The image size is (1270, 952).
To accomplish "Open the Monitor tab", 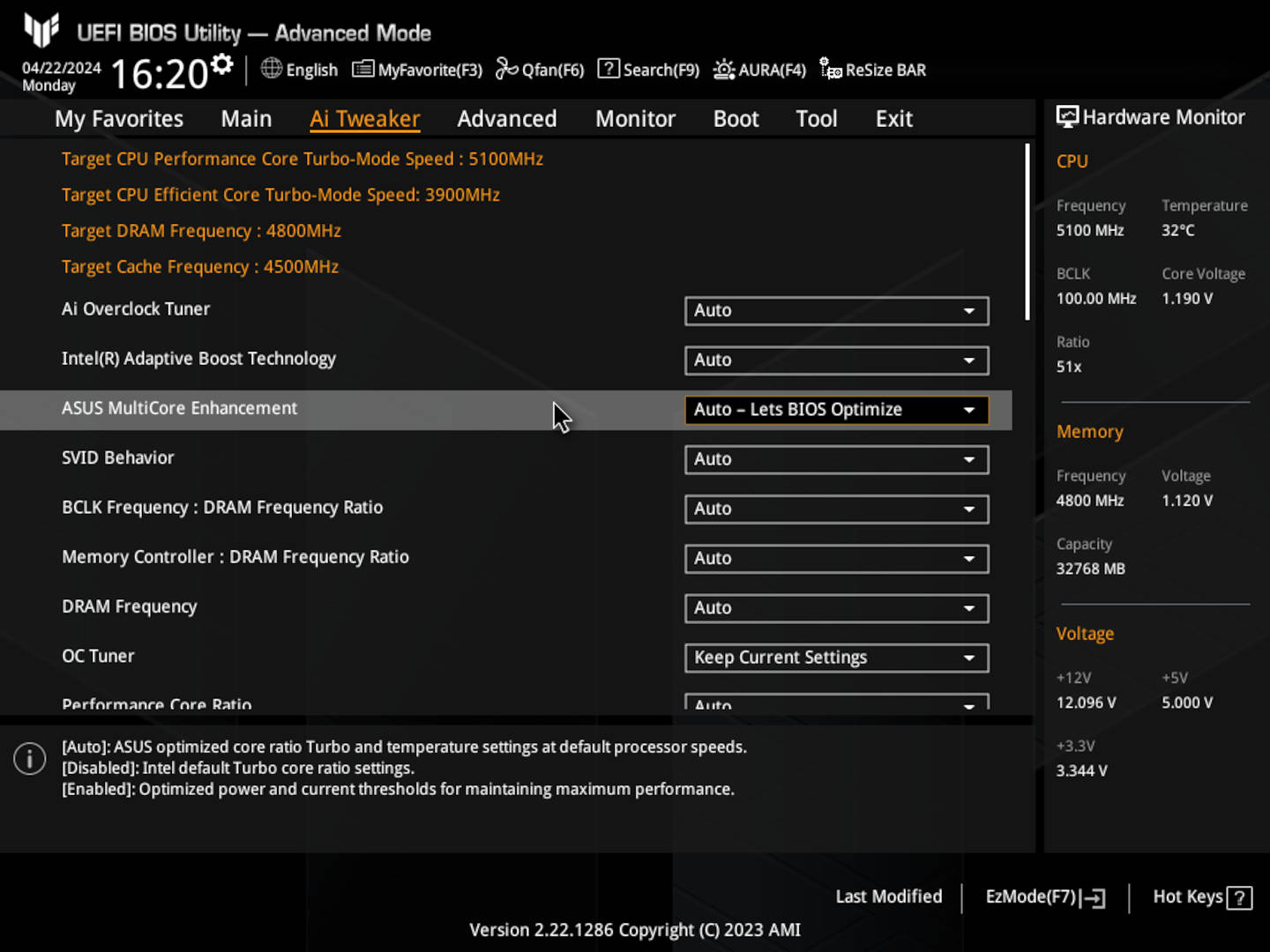I will pyautogui.click(x=635, y=119).
